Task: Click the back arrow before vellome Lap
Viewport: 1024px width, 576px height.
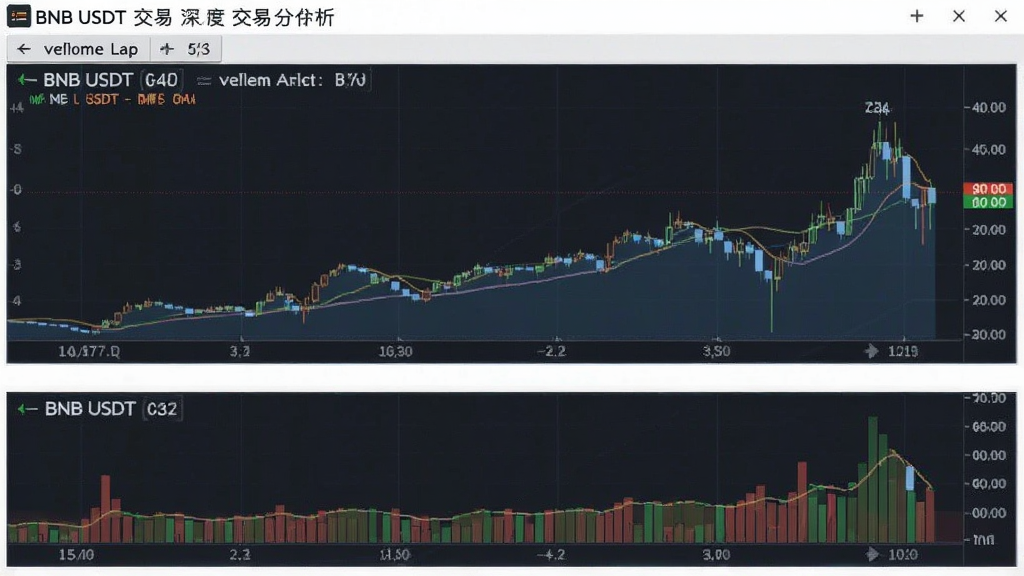Action: (x=24, y=49)
